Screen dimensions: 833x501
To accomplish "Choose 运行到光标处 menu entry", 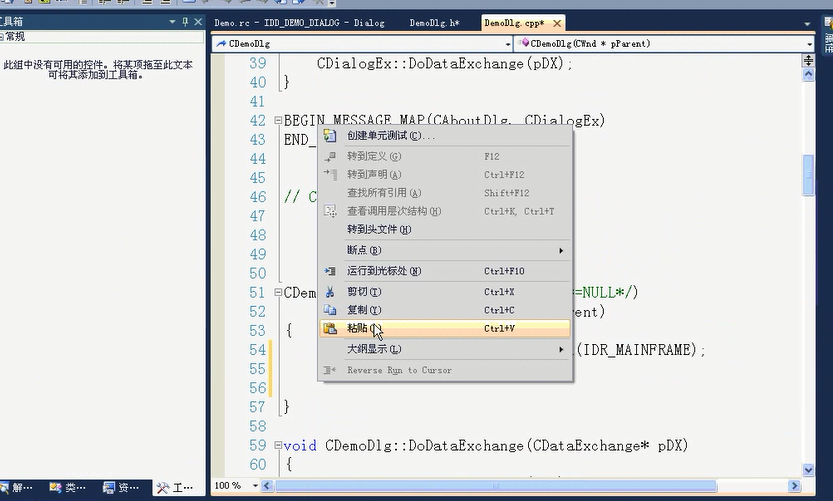I will point(445,271).
